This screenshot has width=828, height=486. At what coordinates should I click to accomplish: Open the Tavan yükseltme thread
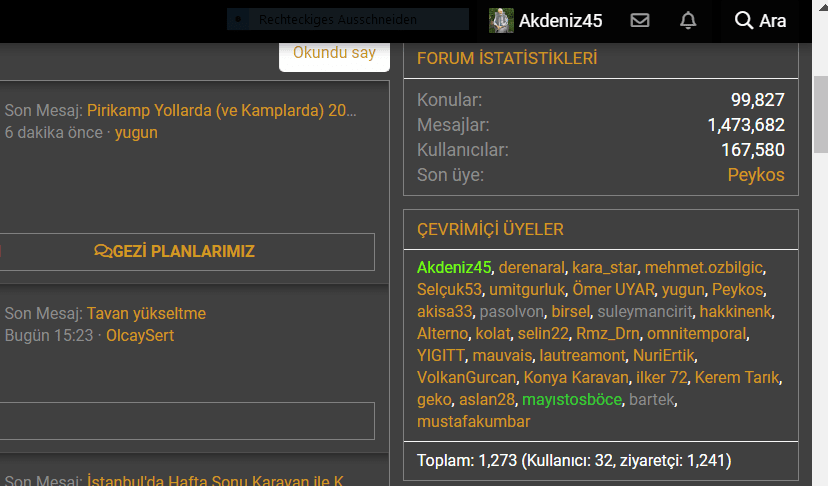point(146,314)
